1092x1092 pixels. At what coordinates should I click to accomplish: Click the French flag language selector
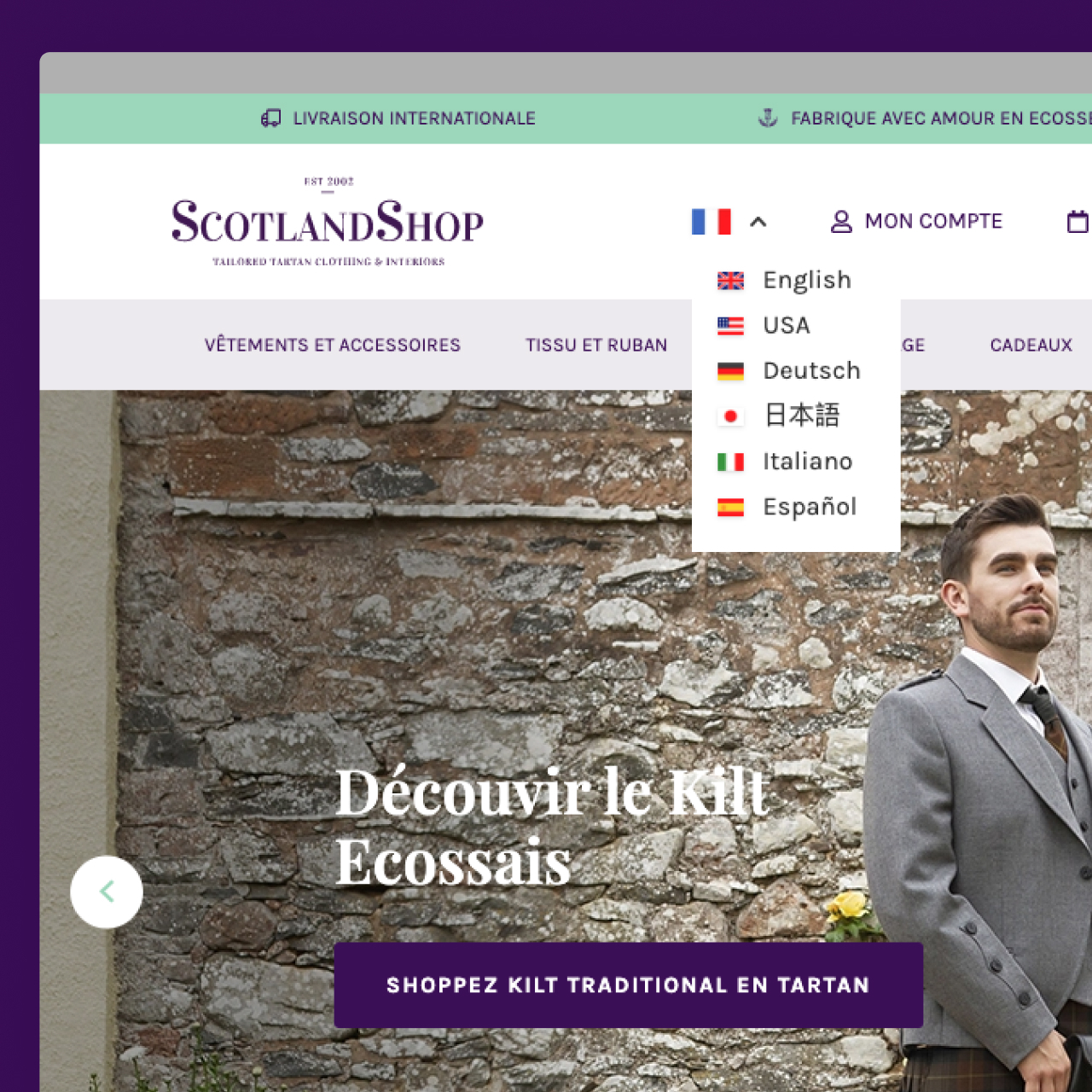[x=712, y=222]
